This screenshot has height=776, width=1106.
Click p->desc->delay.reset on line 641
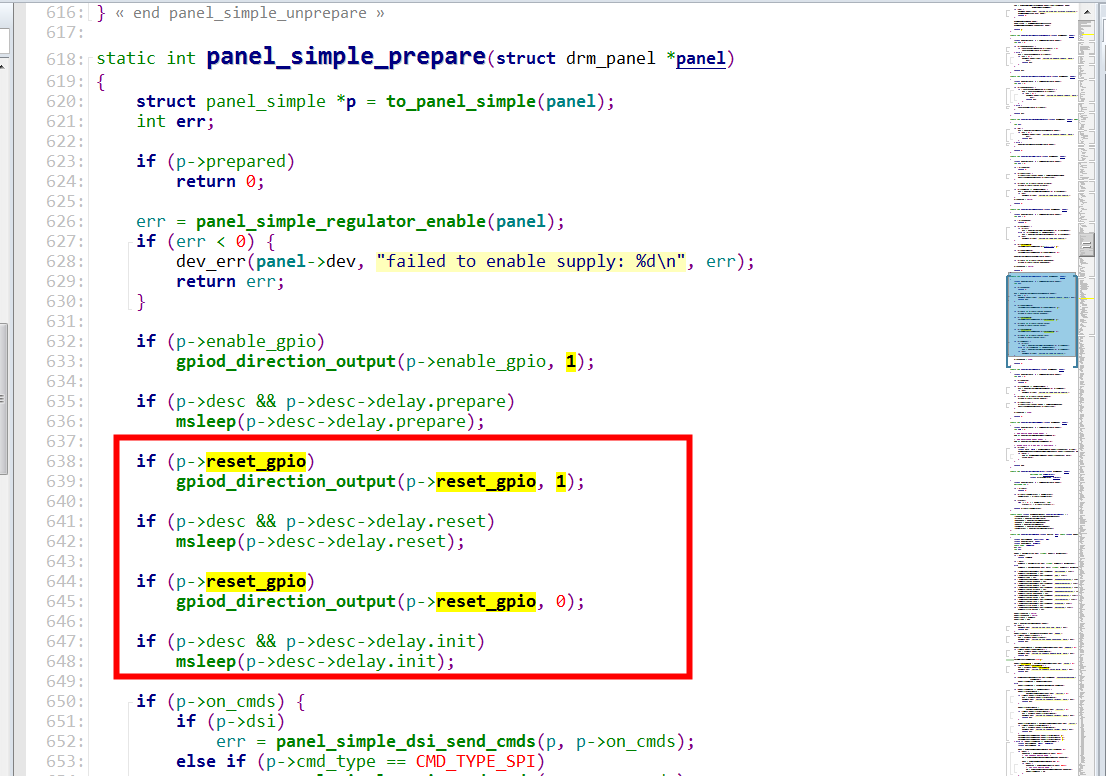point(386,521)
